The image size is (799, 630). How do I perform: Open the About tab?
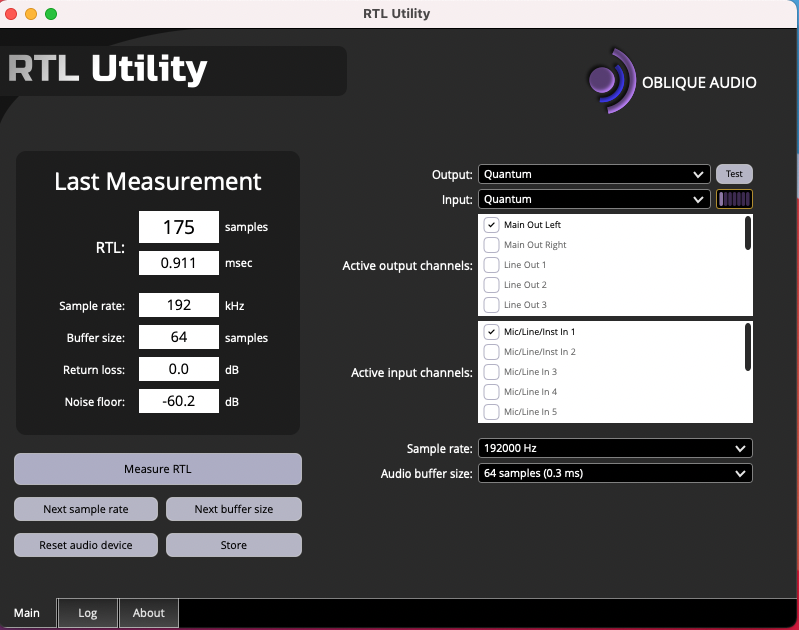click(149, 613)
